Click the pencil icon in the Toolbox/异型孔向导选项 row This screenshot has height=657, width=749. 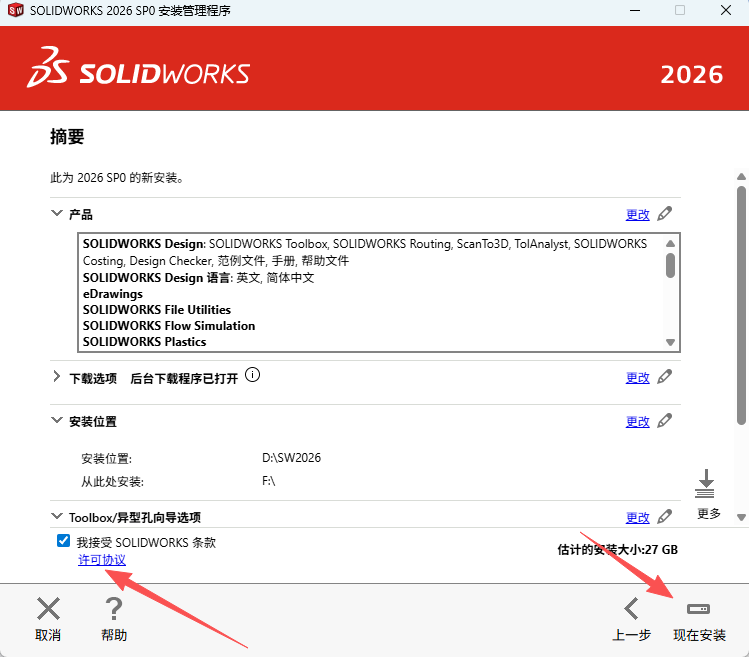(664, 517)
